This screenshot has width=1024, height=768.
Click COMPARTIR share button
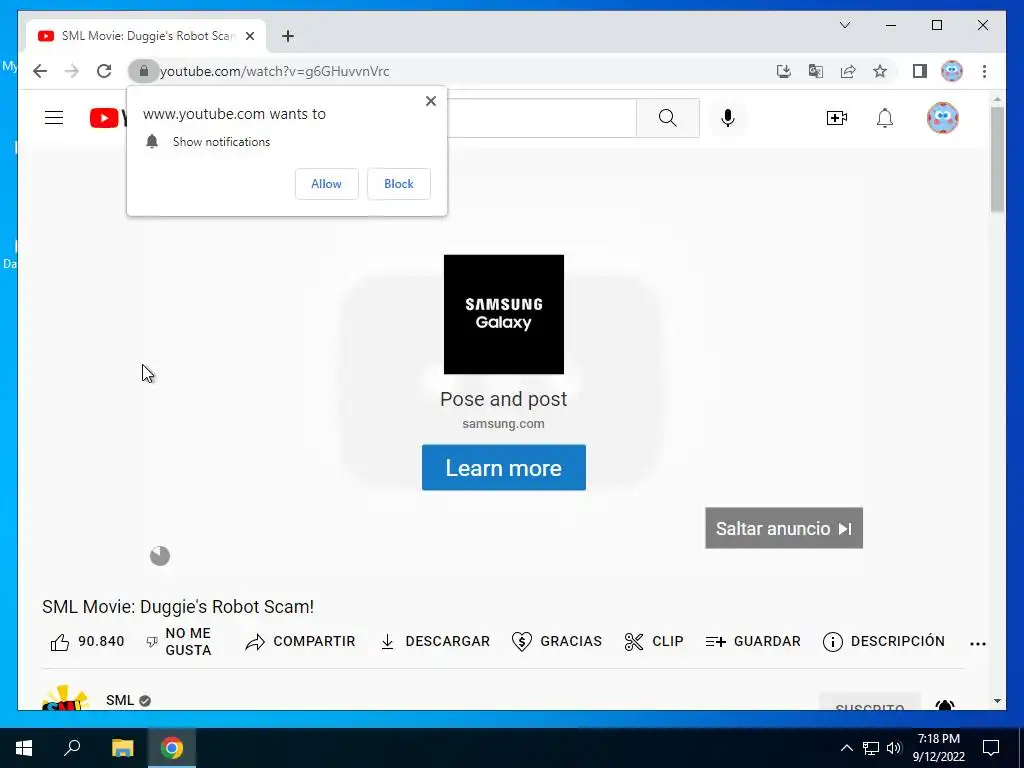click(x=300, y=642)
